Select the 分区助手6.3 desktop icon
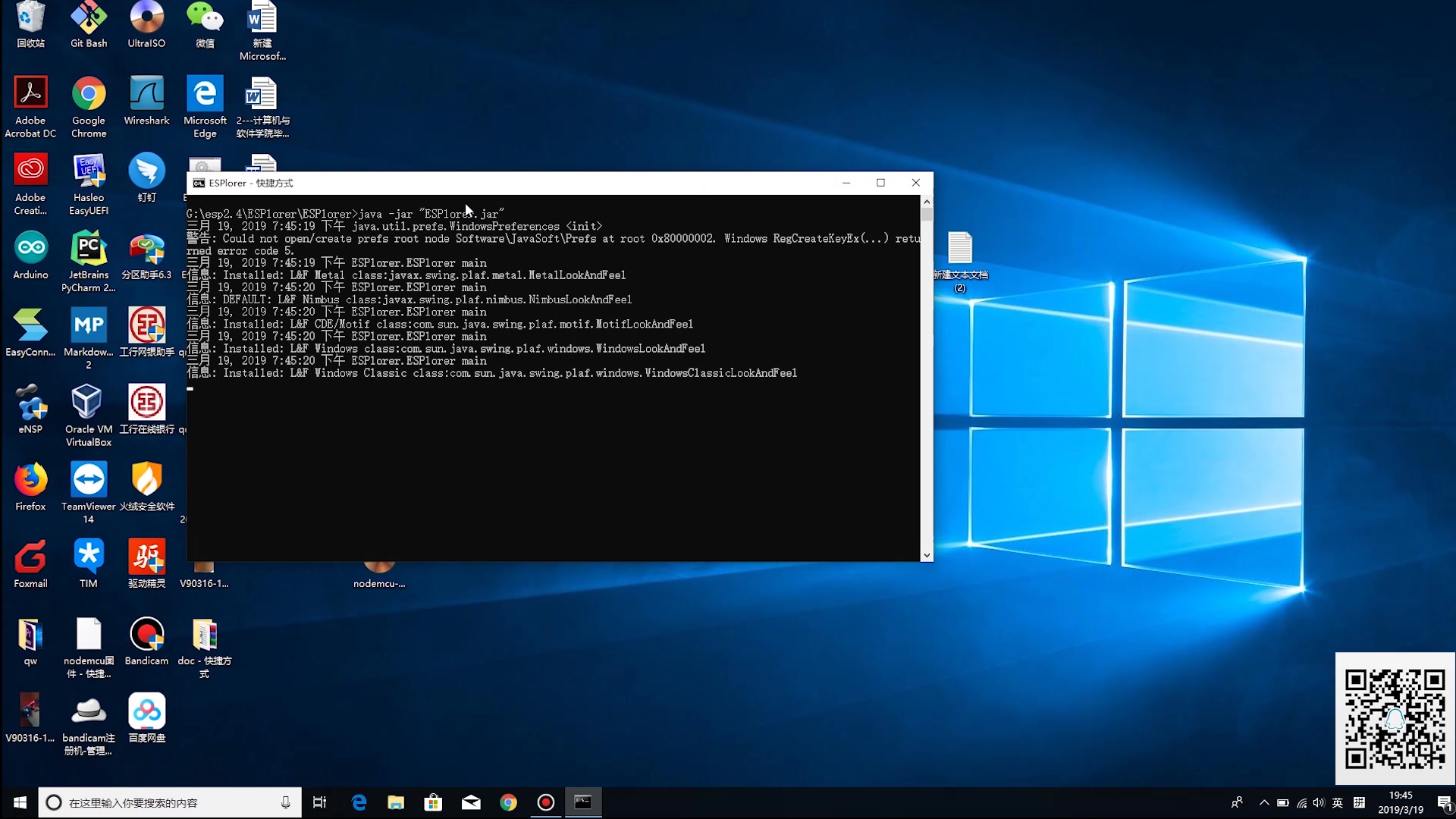 coord(146,255)
